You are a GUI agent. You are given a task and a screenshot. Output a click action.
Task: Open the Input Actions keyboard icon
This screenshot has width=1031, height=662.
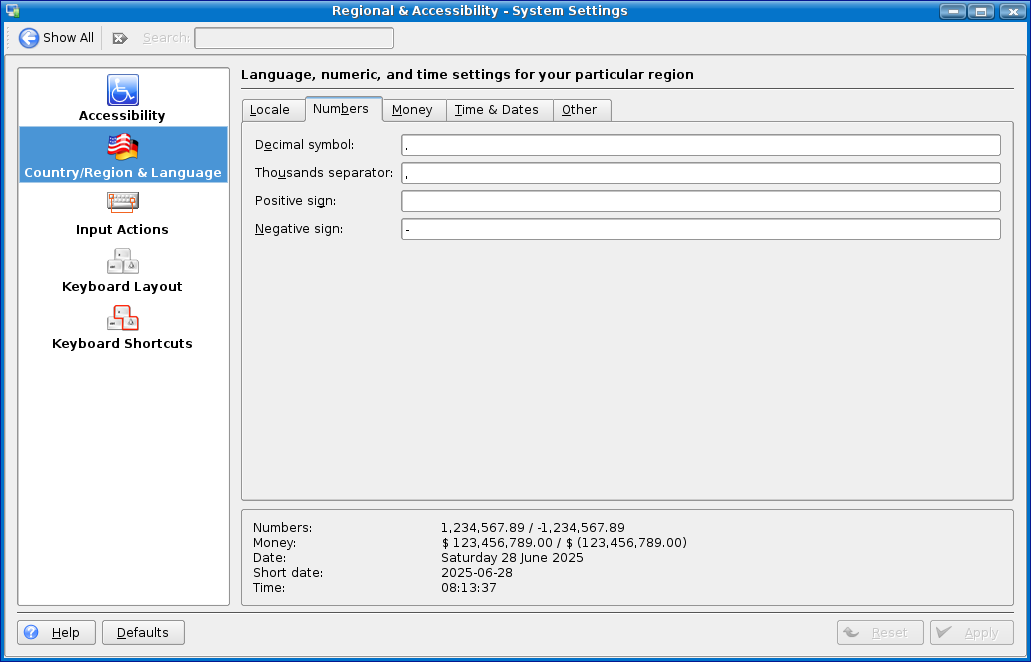pos(123,203)
